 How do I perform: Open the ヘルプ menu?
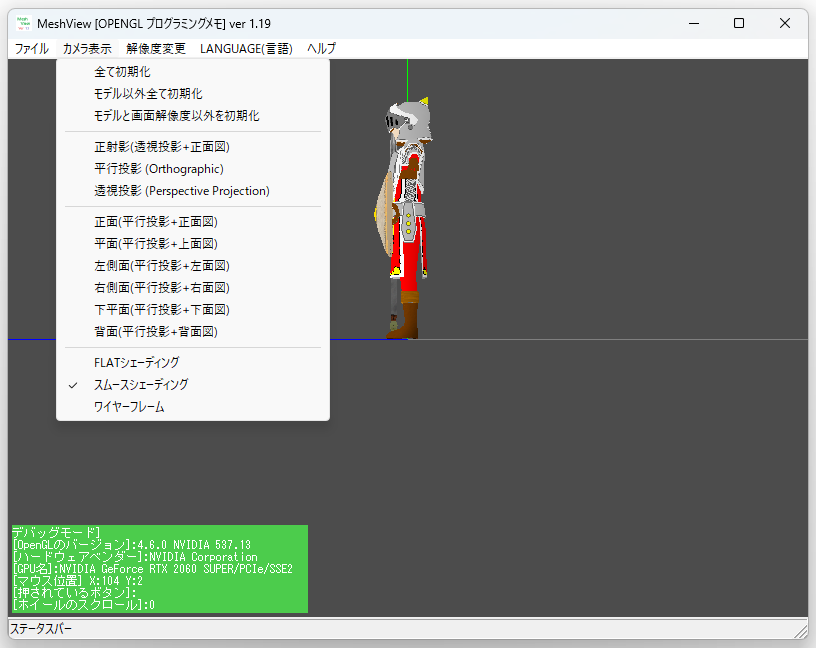[321, 49]
